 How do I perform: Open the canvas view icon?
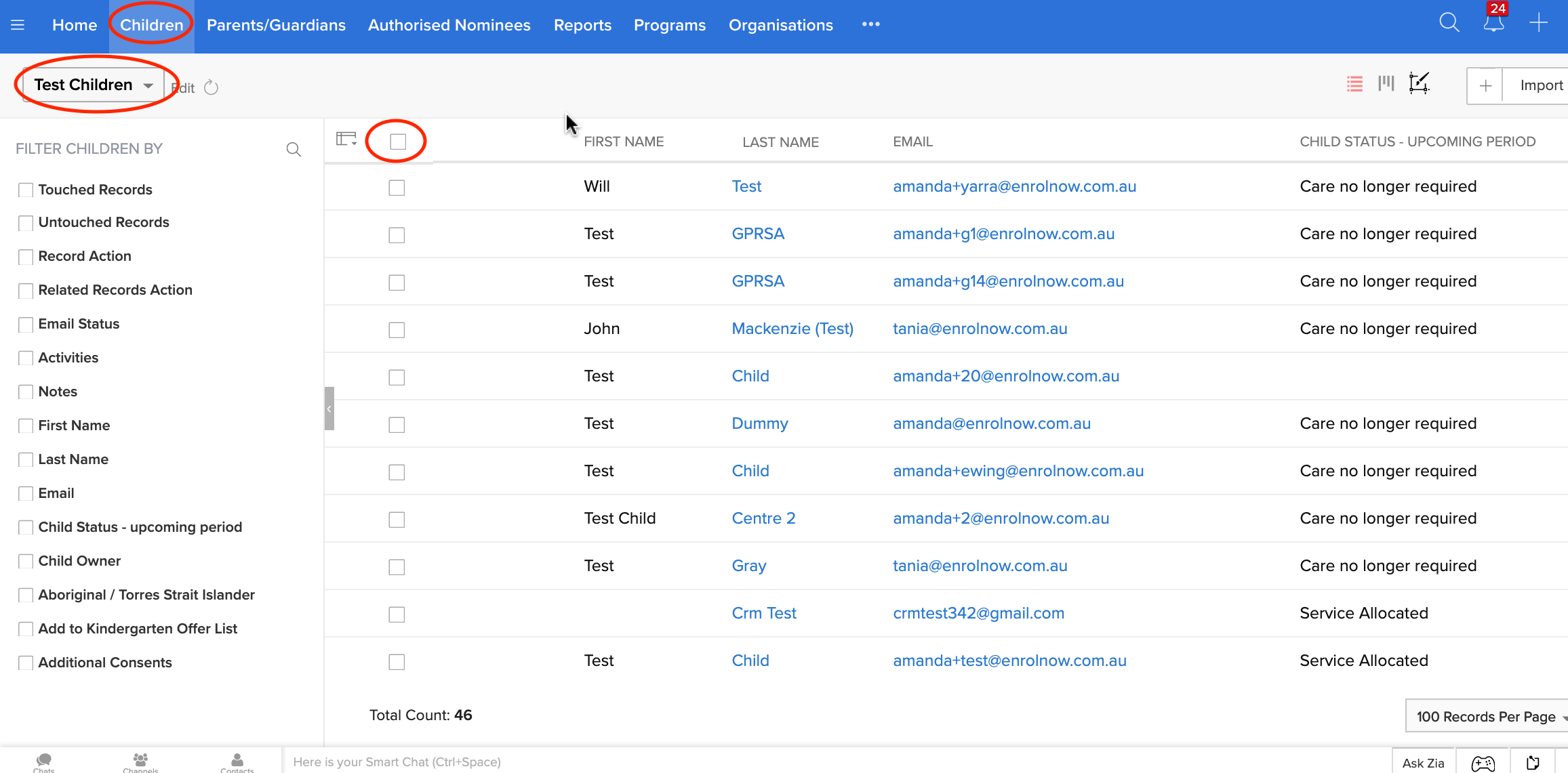(x=1419, y=84)
